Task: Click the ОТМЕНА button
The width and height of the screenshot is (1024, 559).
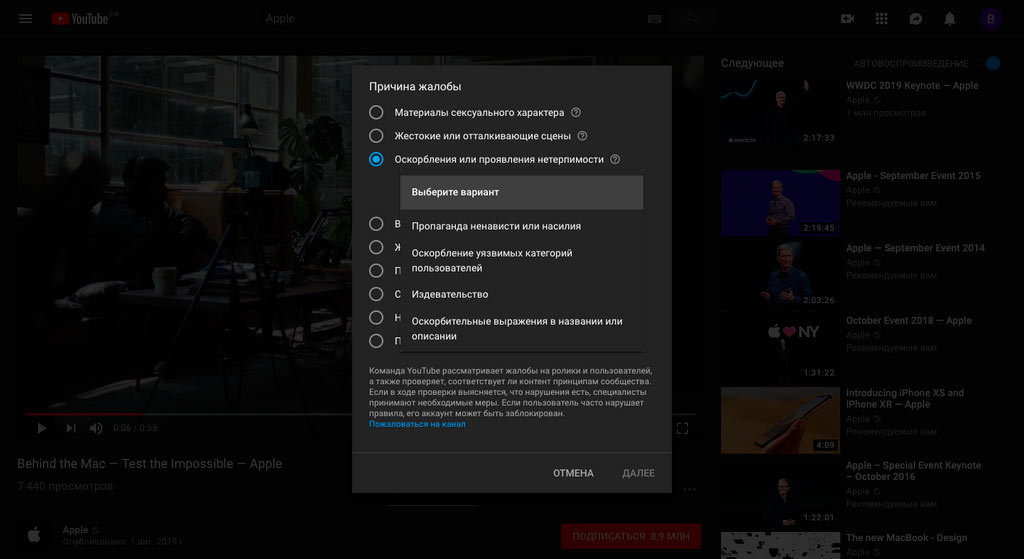Action: [573, 473]
